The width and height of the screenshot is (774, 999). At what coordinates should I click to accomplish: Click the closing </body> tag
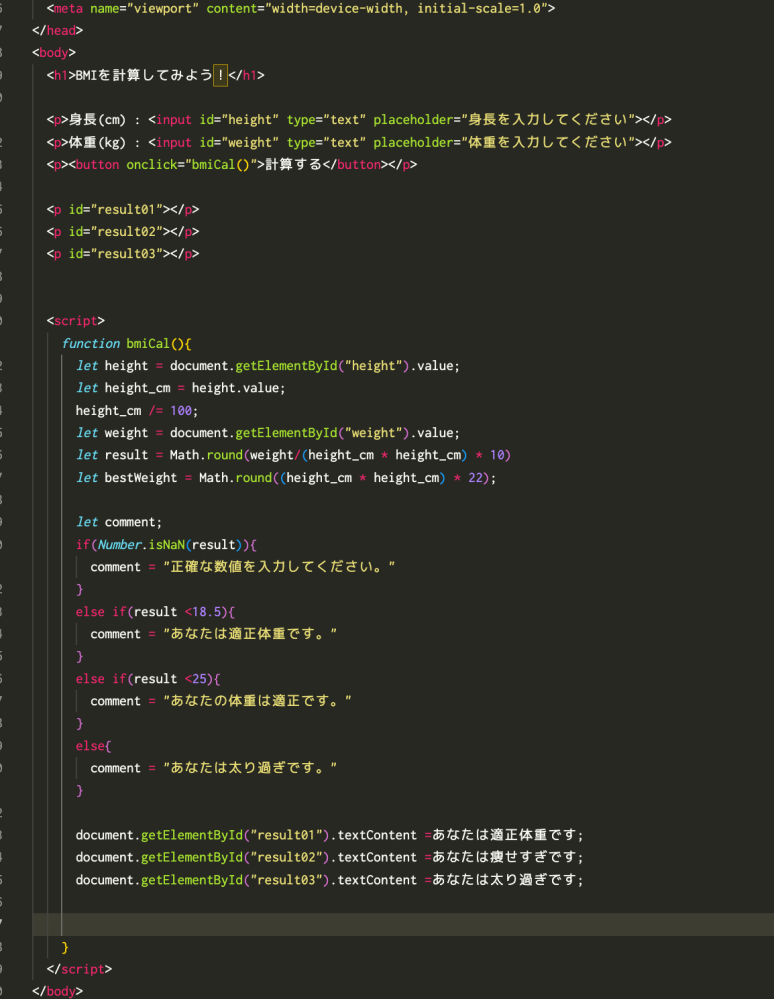point(57,991)
